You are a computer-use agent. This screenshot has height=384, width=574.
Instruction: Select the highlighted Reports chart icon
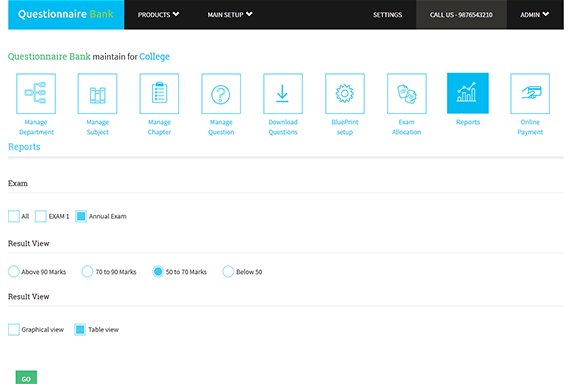pos(468,93)
